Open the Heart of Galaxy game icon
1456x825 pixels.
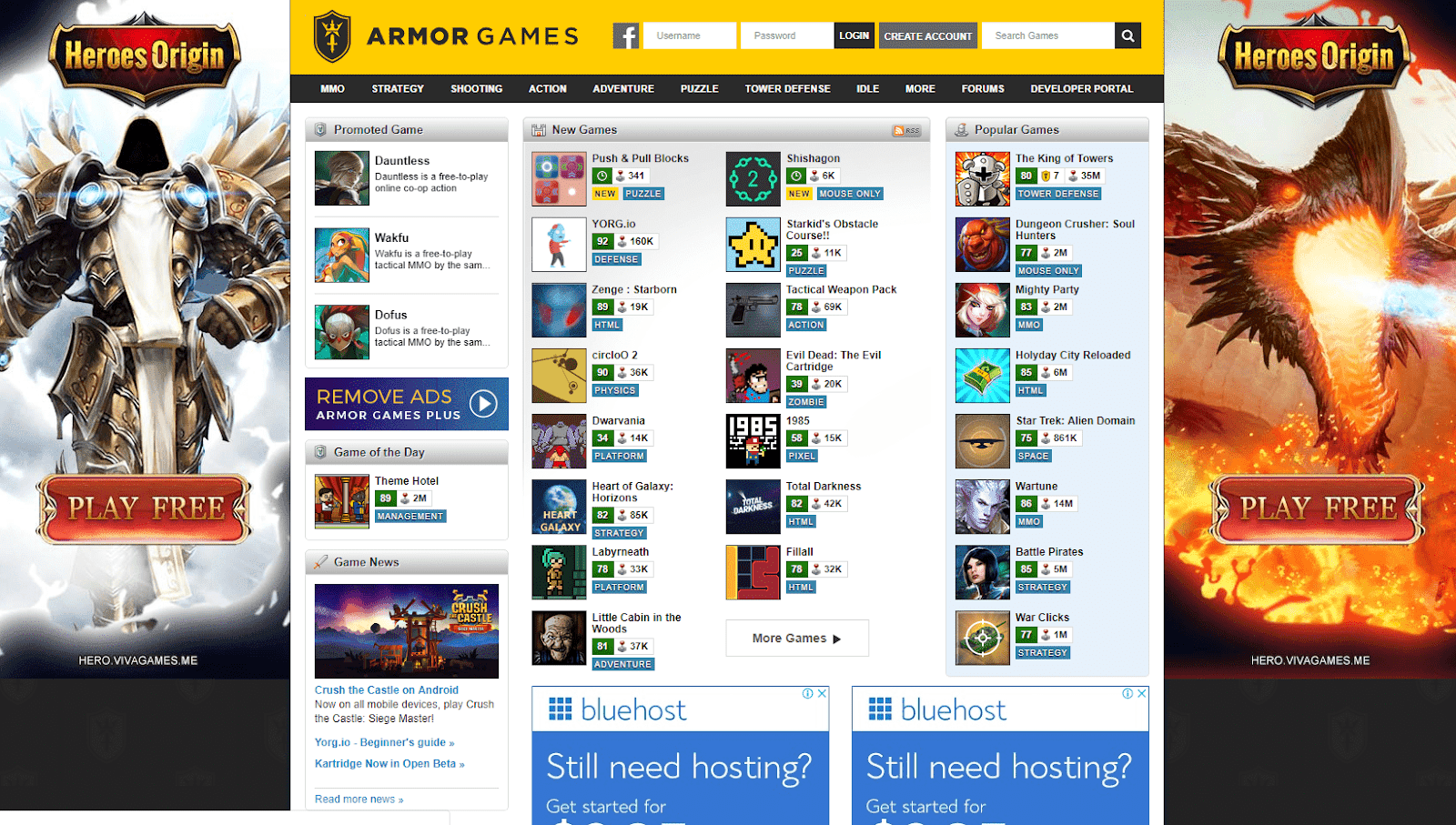(x=559, y=507)
